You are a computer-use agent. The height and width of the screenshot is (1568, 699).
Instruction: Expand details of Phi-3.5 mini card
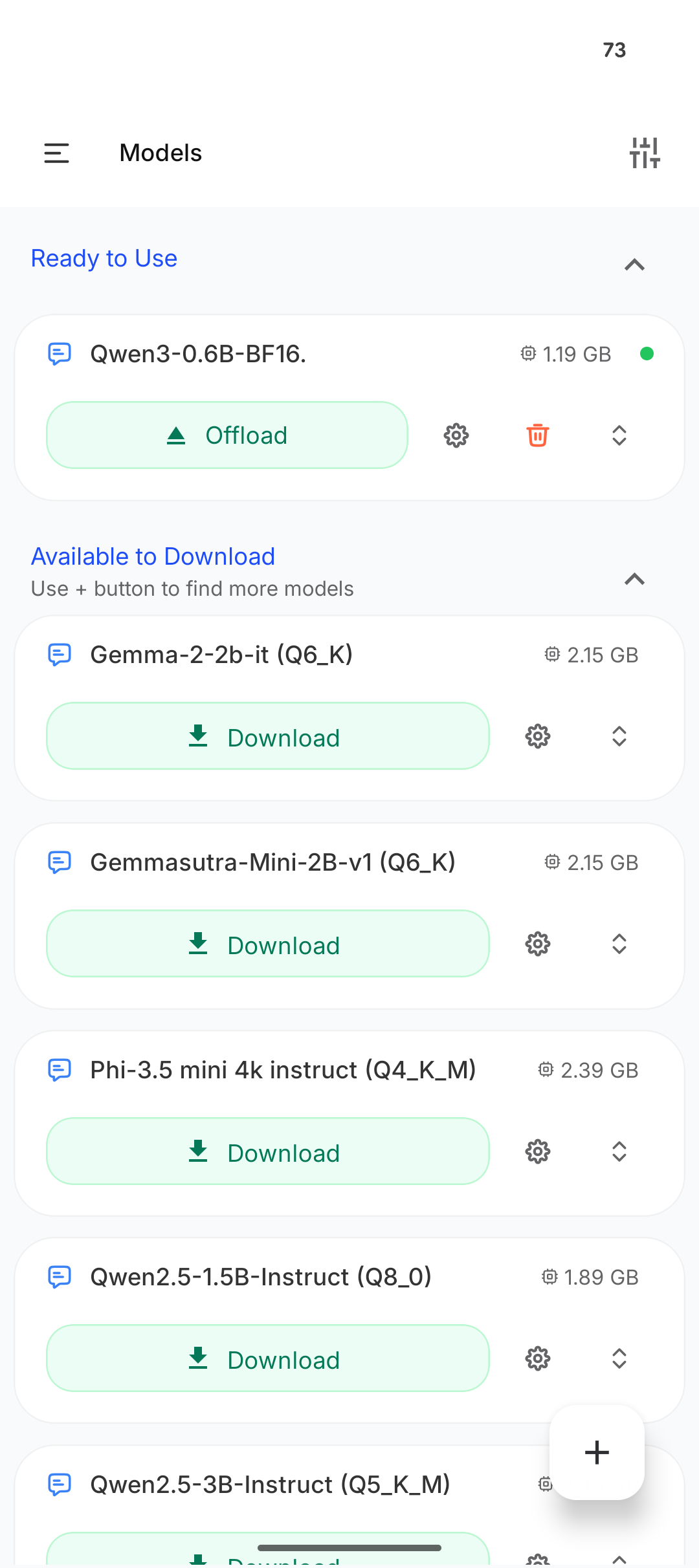[x=619, y=1151]
